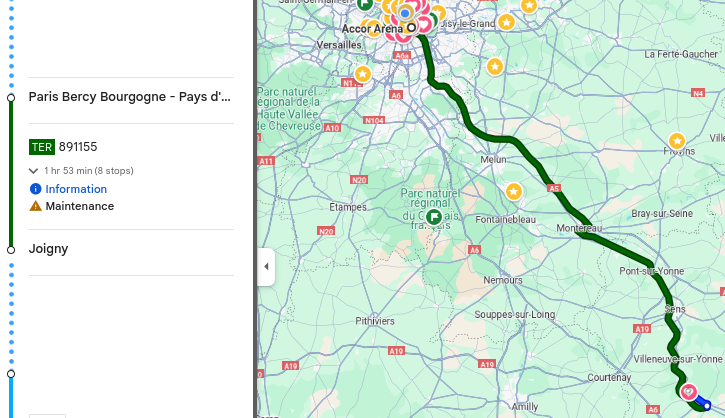Select the Paris Bercy Bourgogne departure station
This screenshot has width=725, height=418.
(x=130, y=97)
